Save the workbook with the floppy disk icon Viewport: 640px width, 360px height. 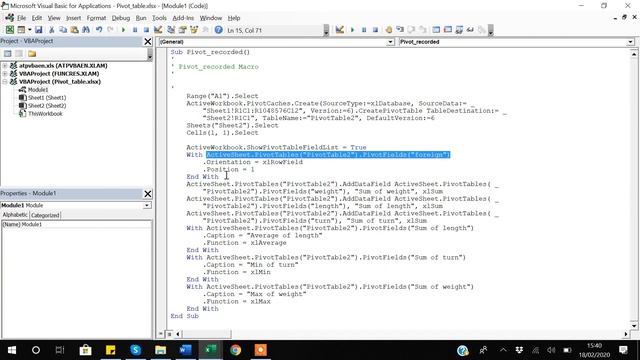(x=38, y=30)
